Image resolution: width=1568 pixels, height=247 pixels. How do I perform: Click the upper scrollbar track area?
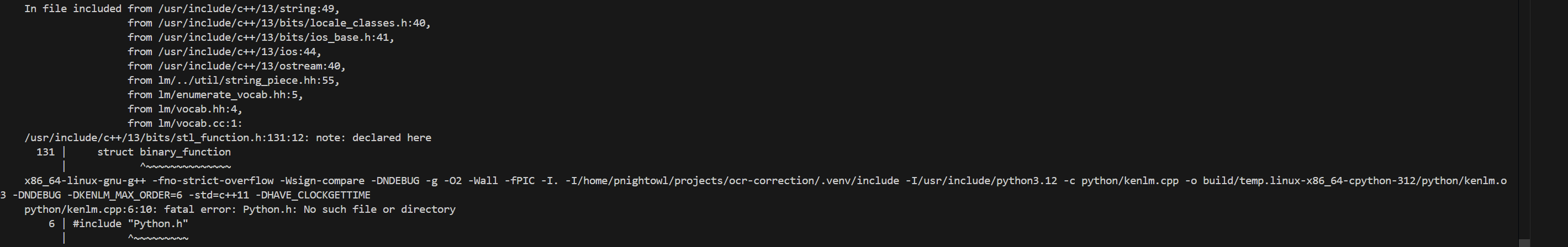coord(1524,92)
